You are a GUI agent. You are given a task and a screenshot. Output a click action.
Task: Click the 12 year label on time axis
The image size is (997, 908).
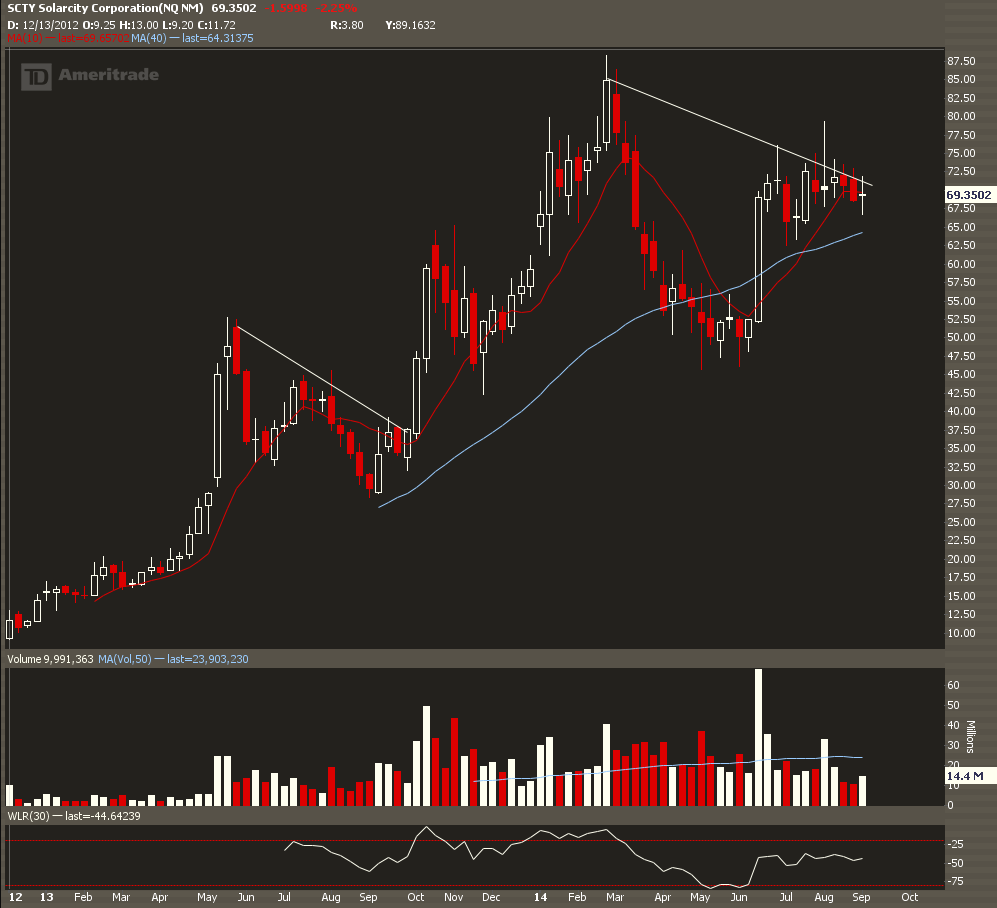pyautogui.click(x=15, y=897)
